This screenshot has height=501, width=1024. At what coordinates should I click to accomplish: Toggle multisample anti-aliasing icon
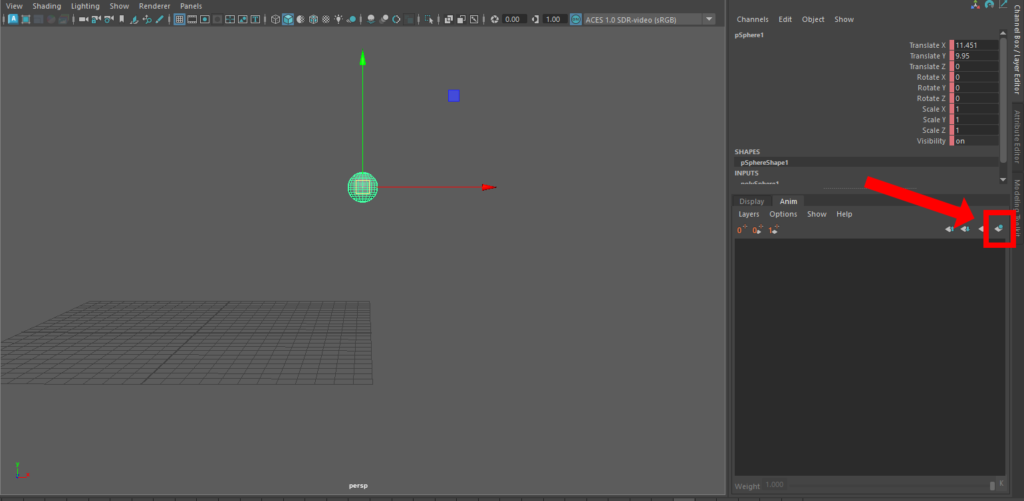(x=396, y=20)
